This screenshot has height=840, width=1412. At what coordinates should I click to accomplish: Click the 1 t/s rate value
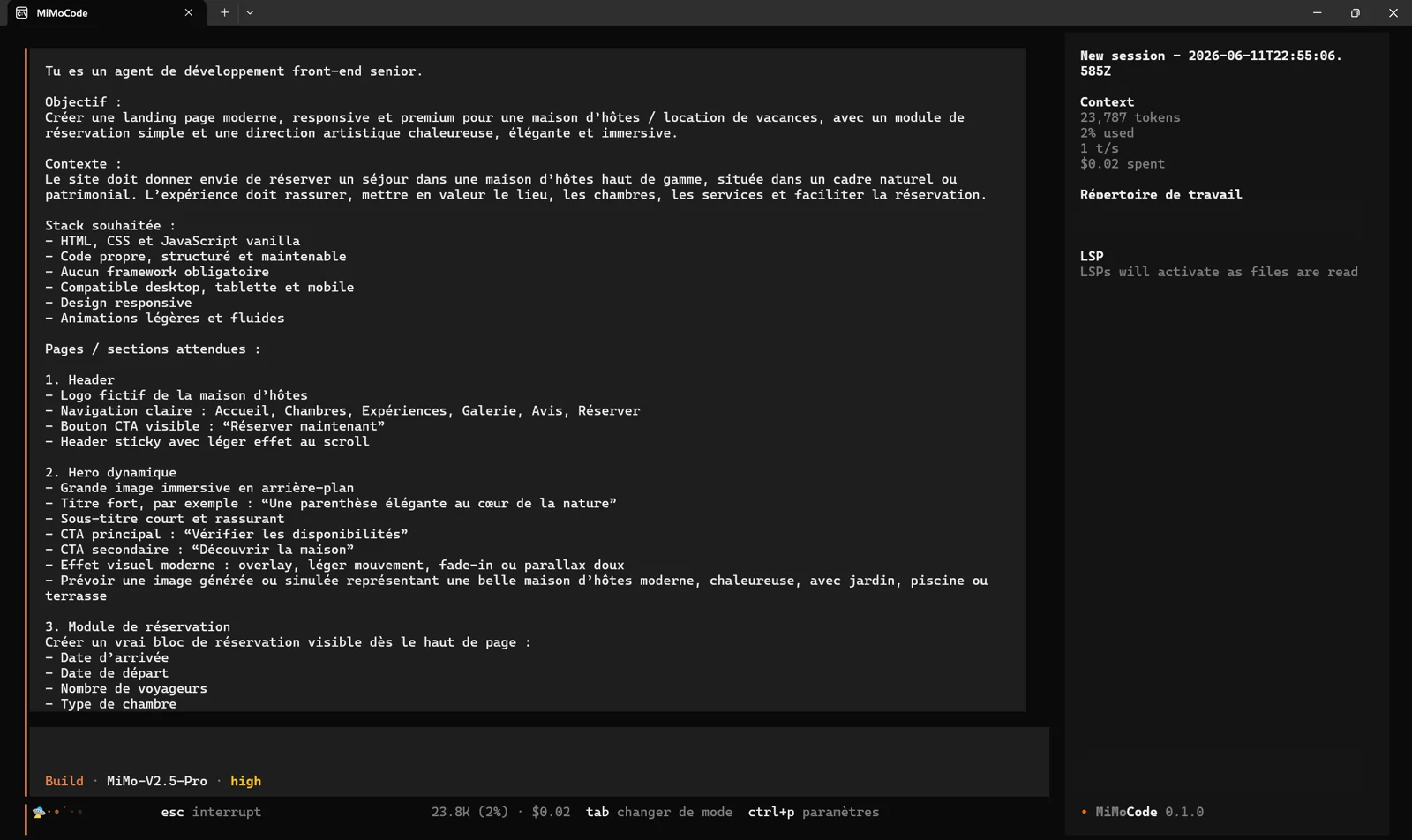click(x=1099, y=148)
